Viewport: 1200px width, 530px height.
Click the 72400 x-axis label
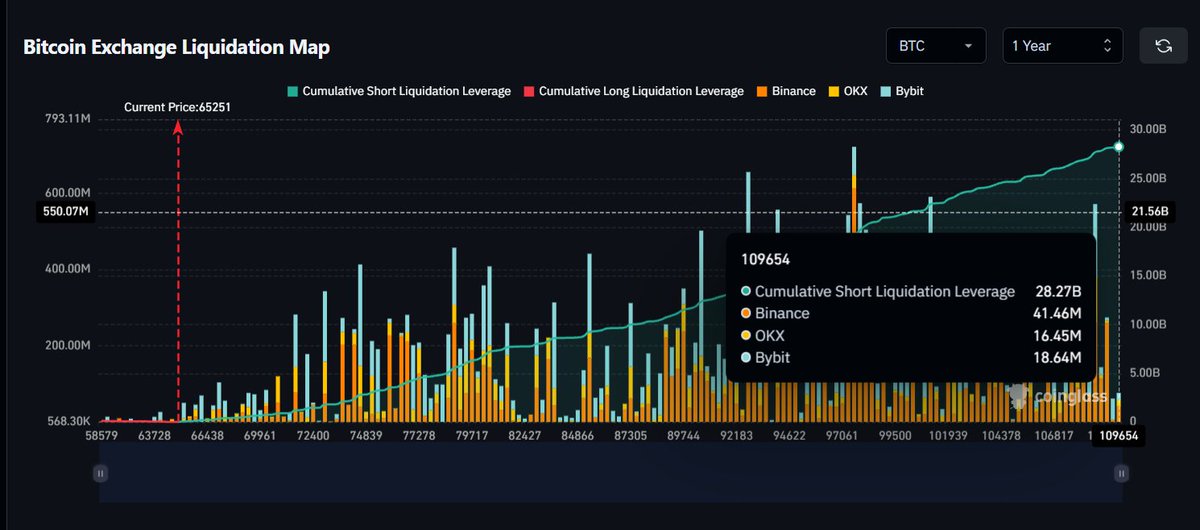[312, 437]
